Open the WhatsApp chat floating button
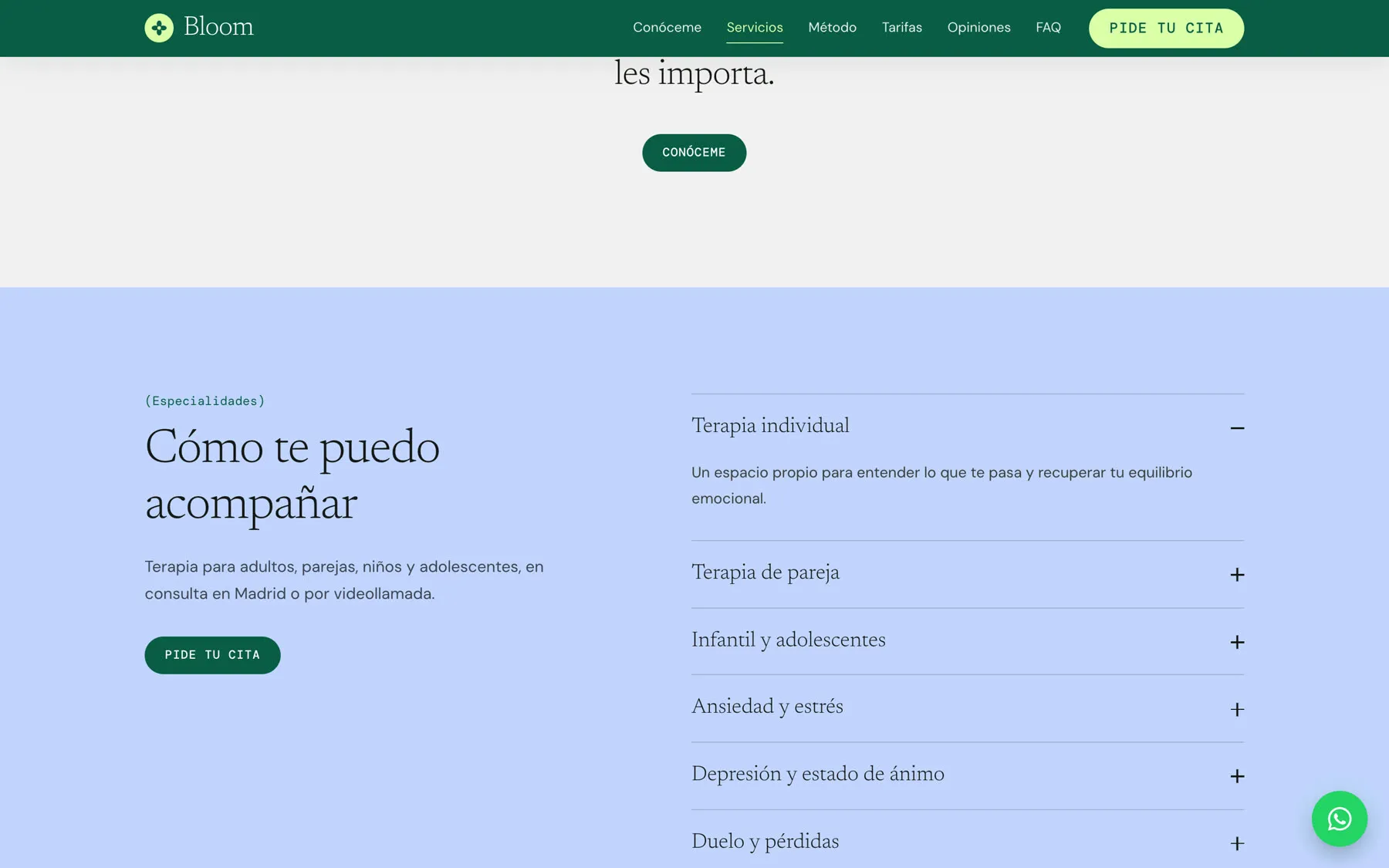 point(1339,819)
